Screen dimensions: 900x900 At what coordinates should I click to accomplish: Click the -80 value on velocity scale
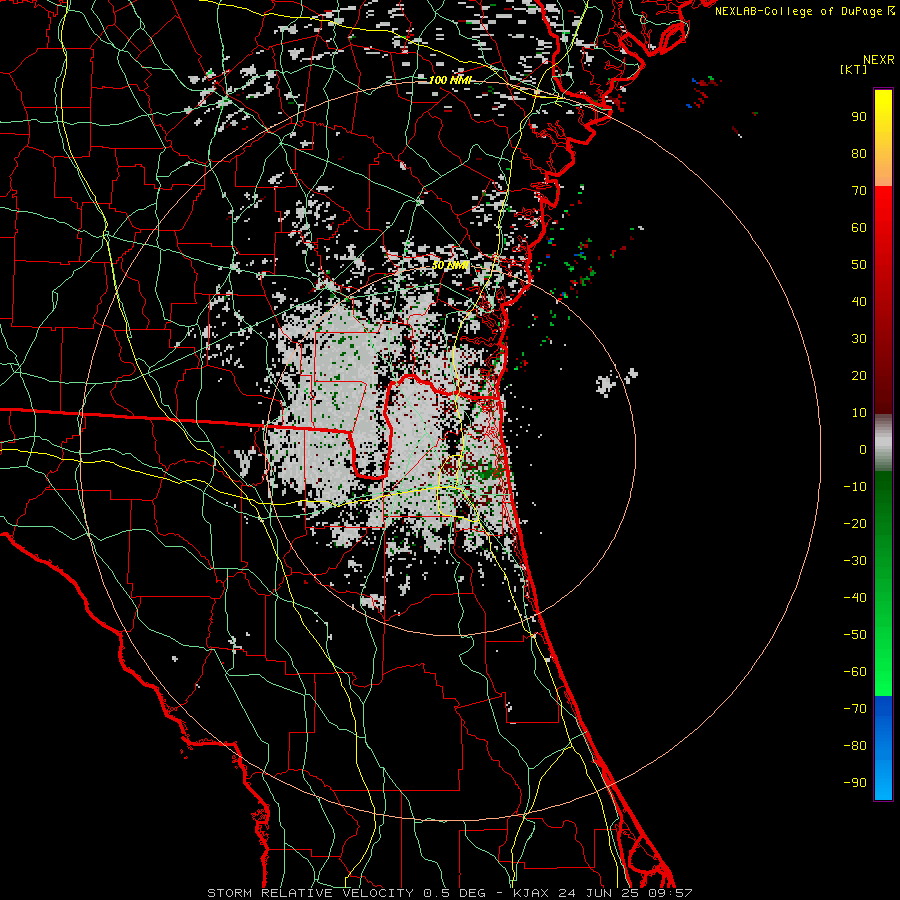pyautogui.click(x=855, y=746)
